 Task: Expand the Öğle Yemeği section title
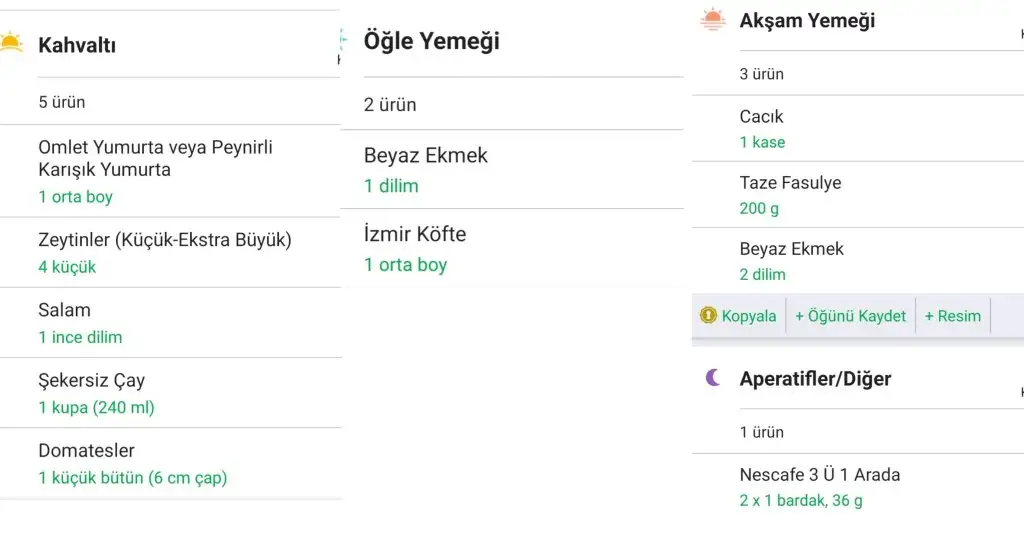click(x=431, y=41)
